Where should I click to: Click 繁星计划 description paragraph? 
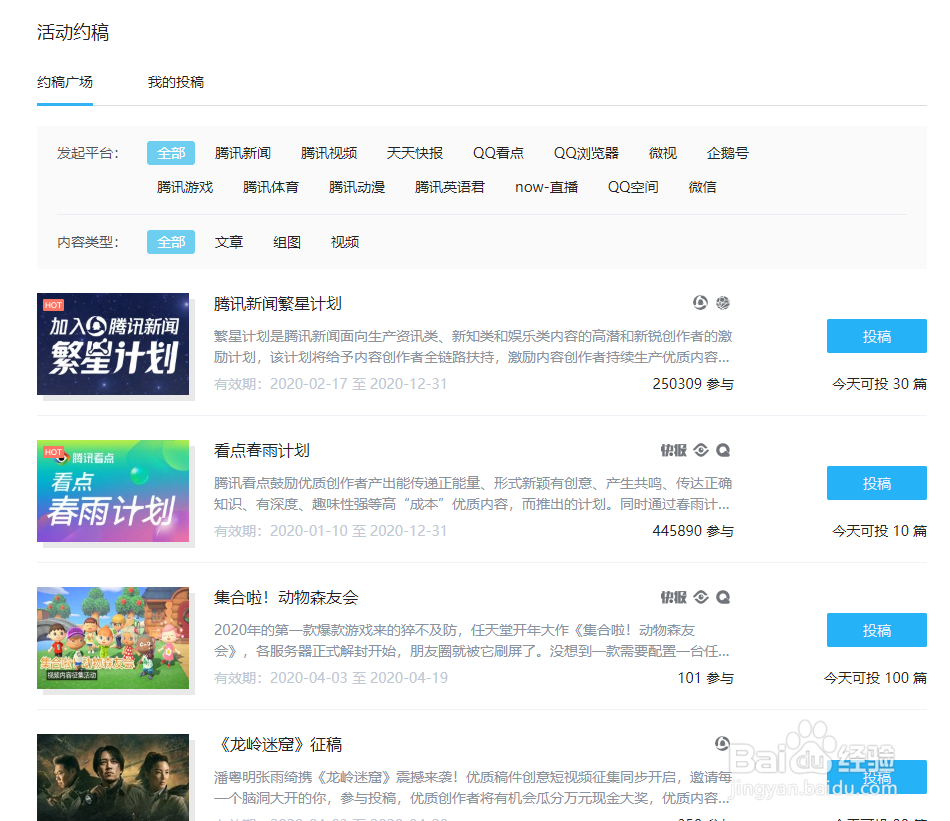tap(473, 347)
